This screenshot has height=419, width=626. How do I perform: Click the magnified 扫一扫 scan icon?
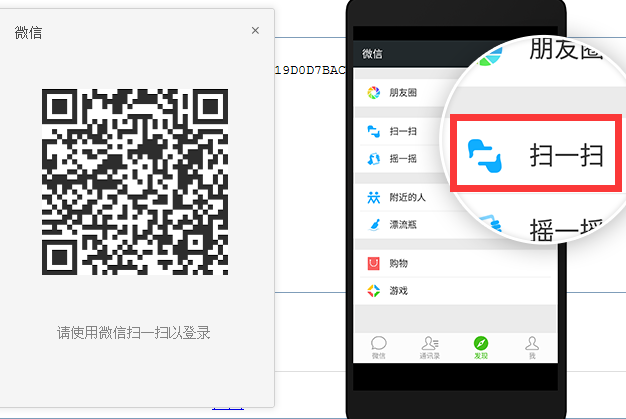click(485, 156)
